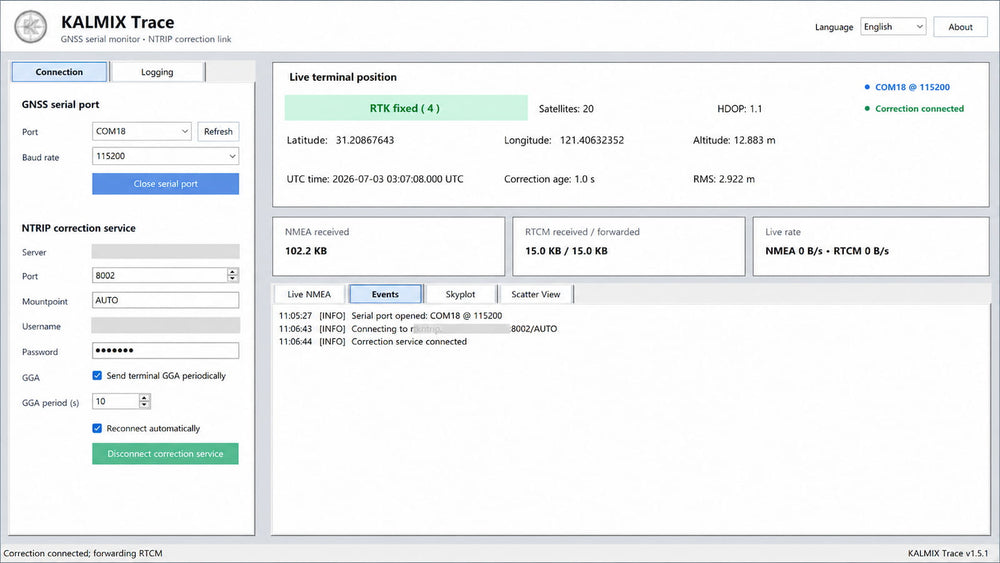Open the Live NMEA tab
The width and height of the screenshot is (1000, 563).
coord(309,295)
